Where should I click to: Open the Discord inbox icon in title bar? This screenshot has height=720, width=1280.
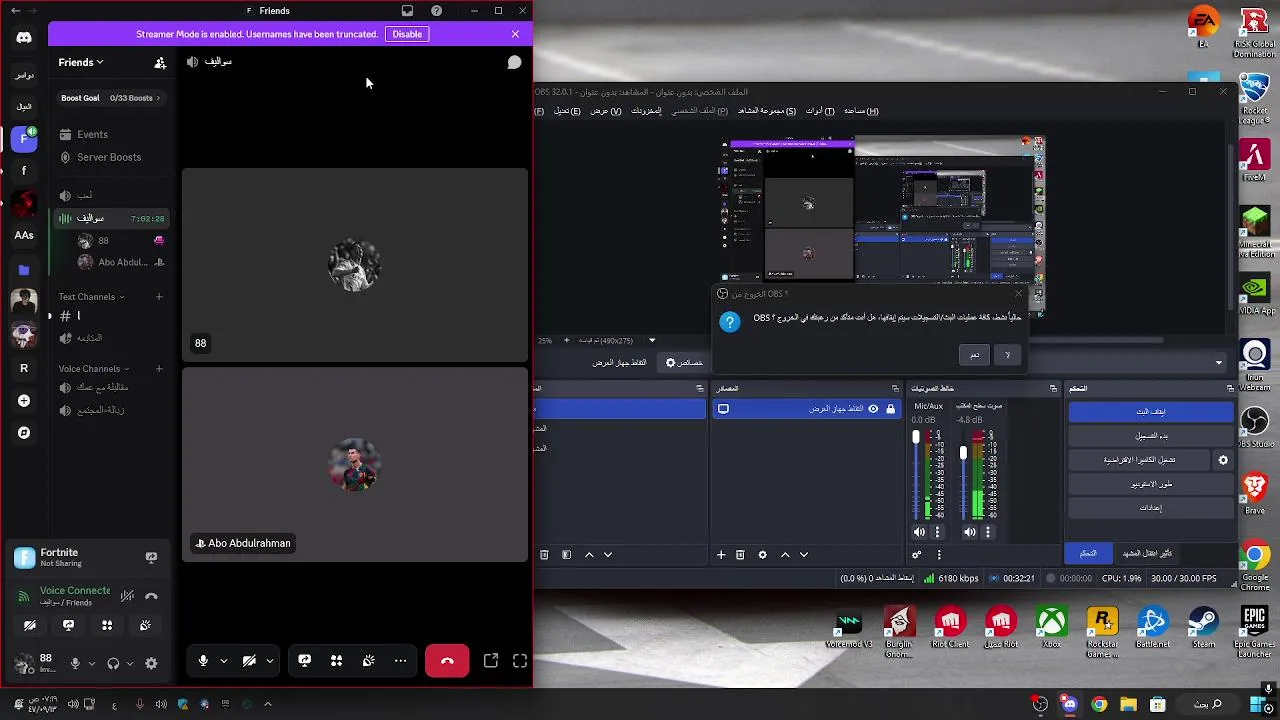click(407, 11)
